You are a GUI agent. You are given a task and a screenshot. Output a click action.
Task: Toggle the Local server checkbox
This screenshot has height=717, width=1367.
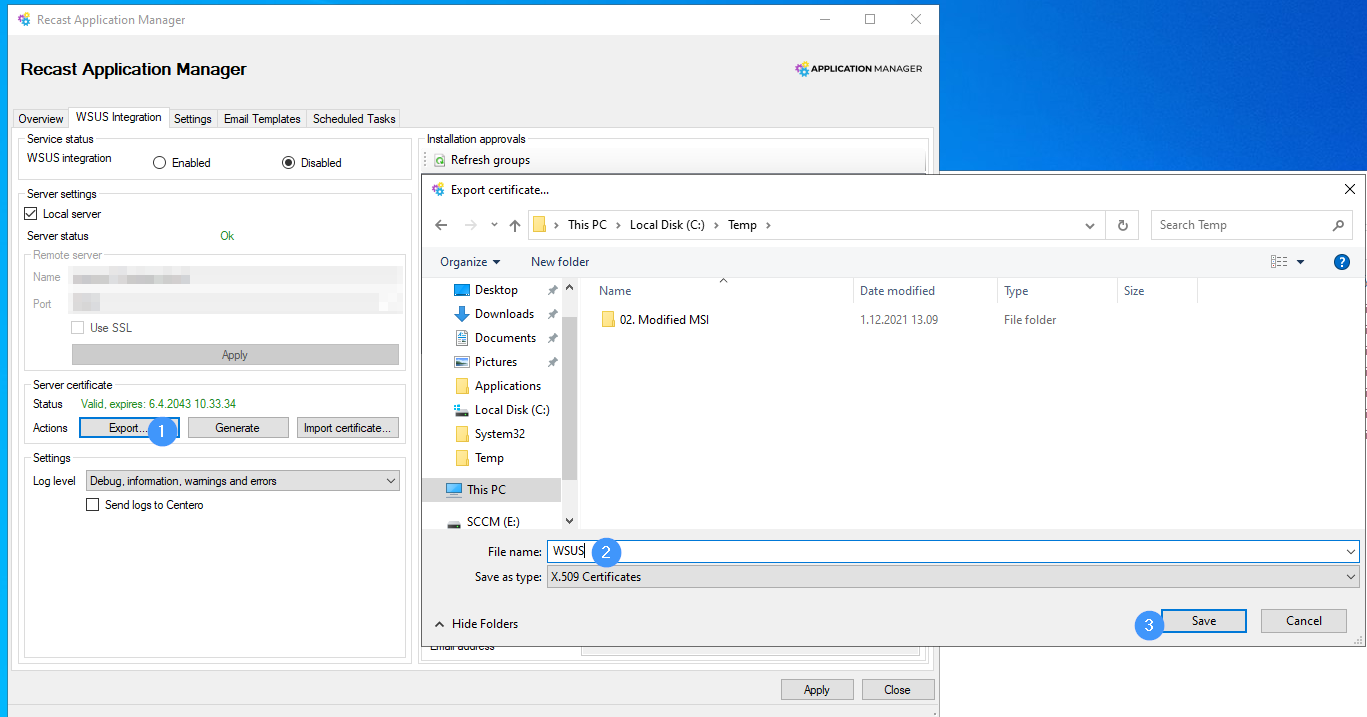tap(31, 214)
